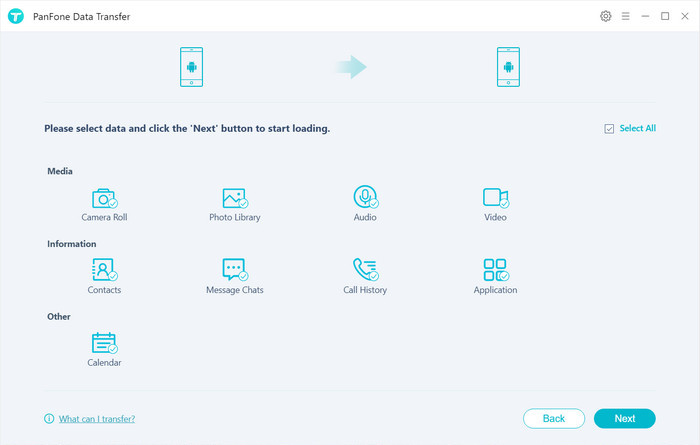Select the Call History icon
Screen dimensions: 700x445
[x=366, y=270]
